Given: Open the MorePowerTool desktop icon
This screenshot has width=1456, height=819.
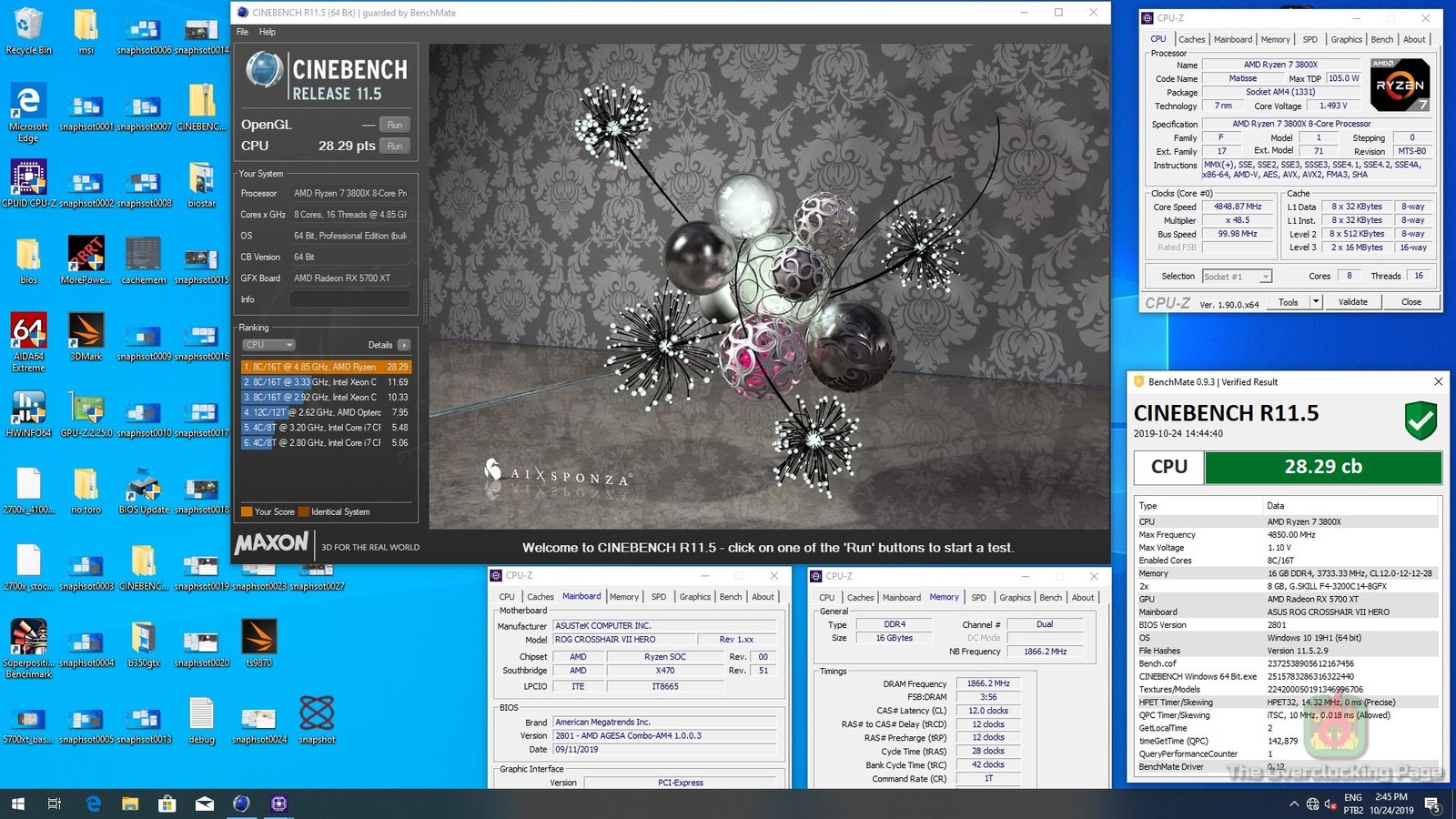Looking at the screenshot, I should coord(86,256).
